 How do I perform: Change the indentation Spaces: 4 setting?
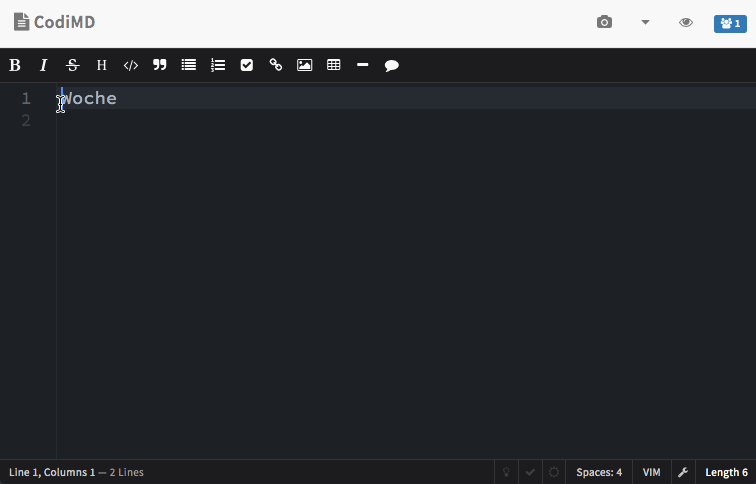599,472
